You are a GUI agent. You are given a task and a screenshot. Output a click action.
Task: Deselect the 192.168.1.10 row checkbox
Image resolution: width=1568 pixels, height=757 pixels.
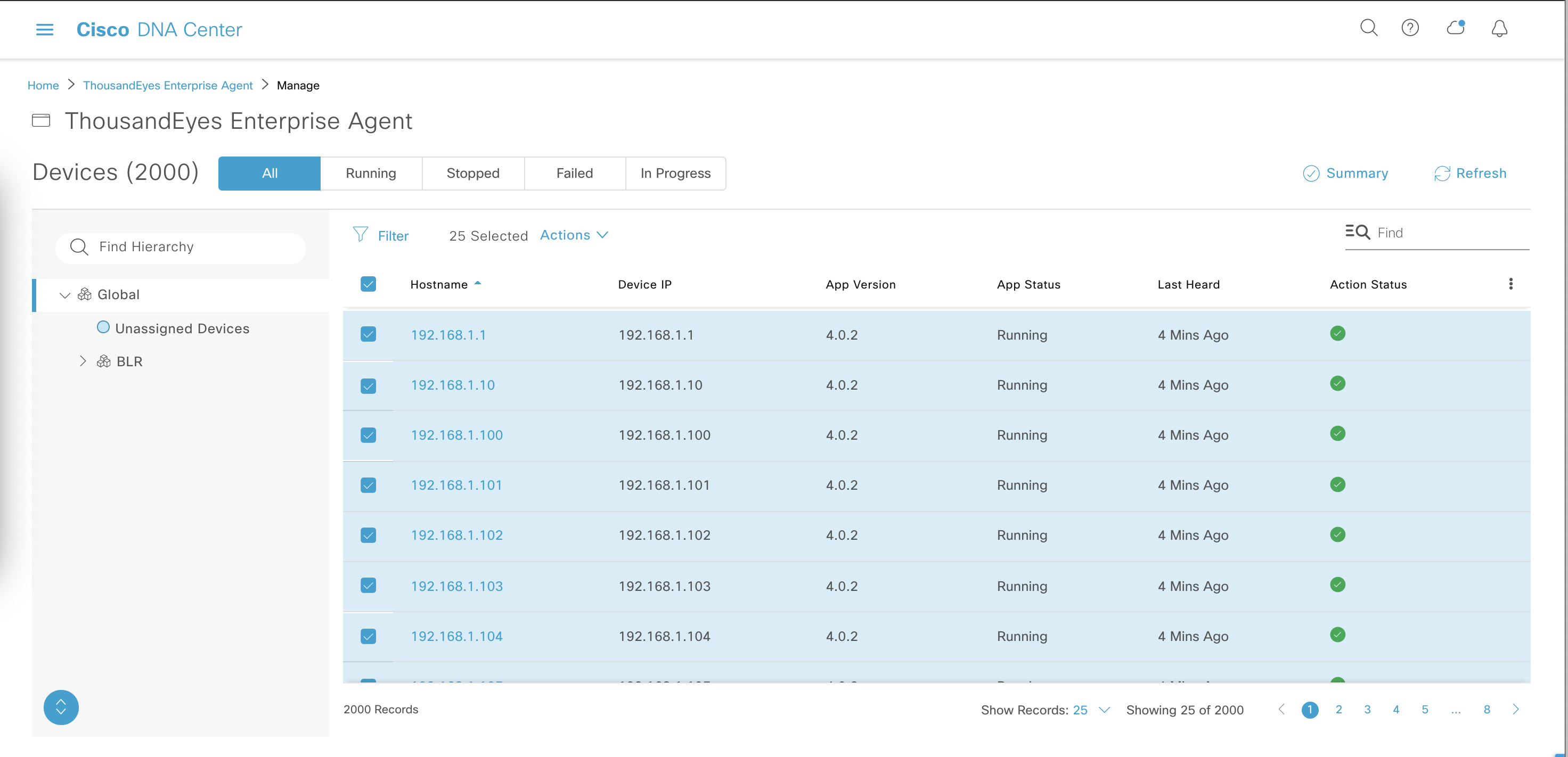coord(368,386)
